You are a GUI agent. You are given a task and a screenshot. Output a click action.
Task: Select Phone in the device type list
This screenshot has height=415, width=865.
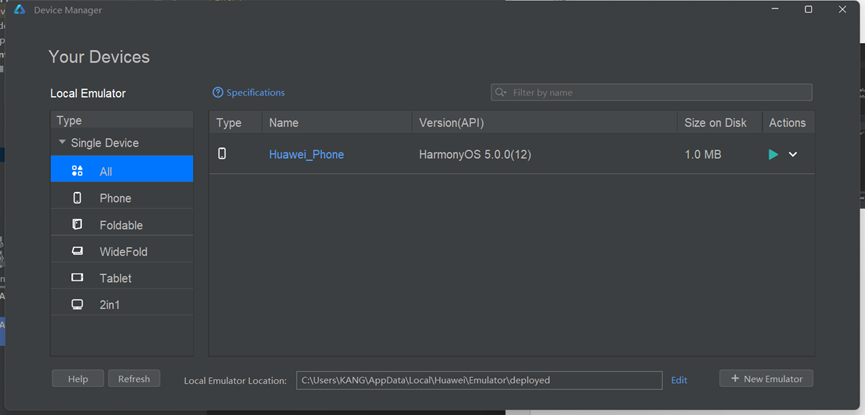point(122,198)
